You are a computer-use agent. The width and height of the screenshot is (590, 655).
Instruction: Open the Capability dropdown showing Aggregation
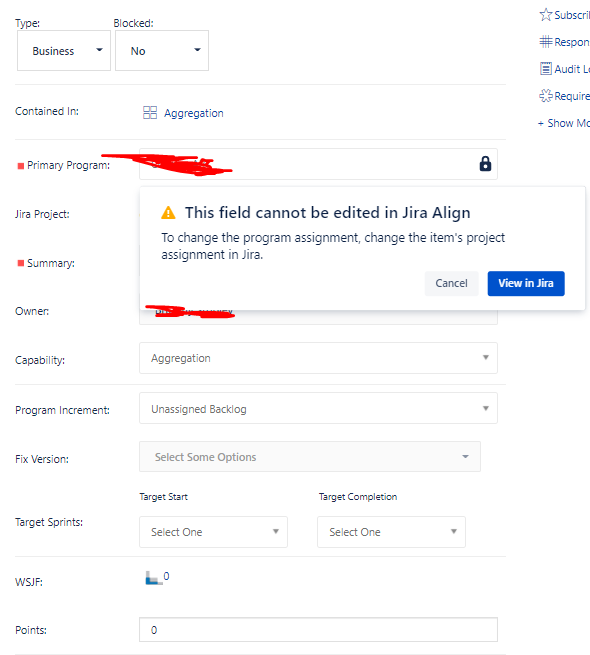click(x=318, y=358)
